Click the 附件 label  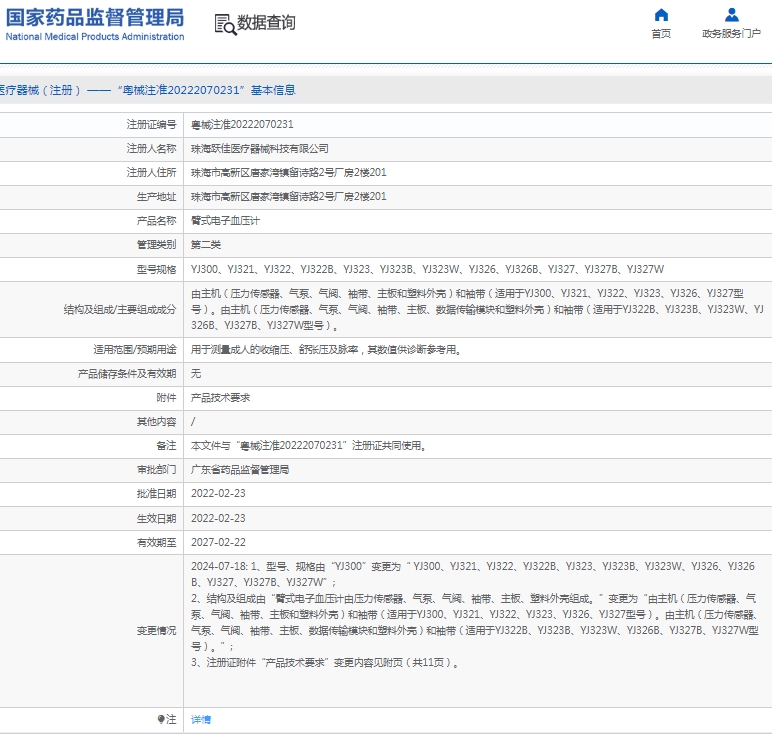click(x=166, y=398)
